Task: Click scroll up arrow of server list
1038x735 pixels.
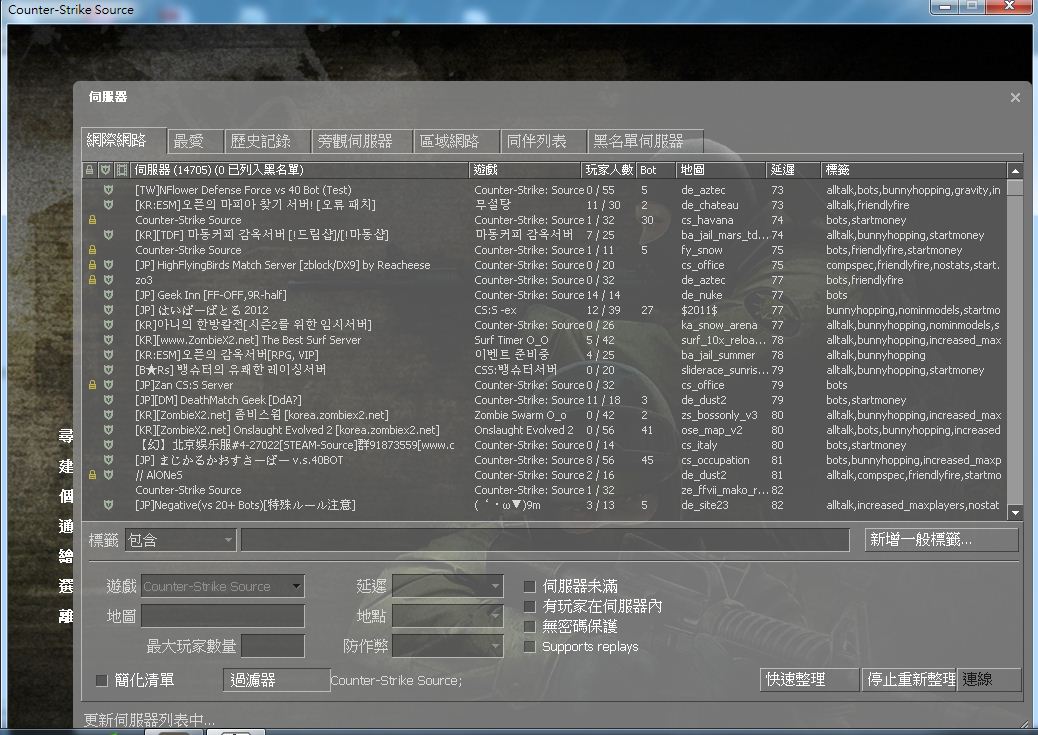Action: (x=1015, y=171)
